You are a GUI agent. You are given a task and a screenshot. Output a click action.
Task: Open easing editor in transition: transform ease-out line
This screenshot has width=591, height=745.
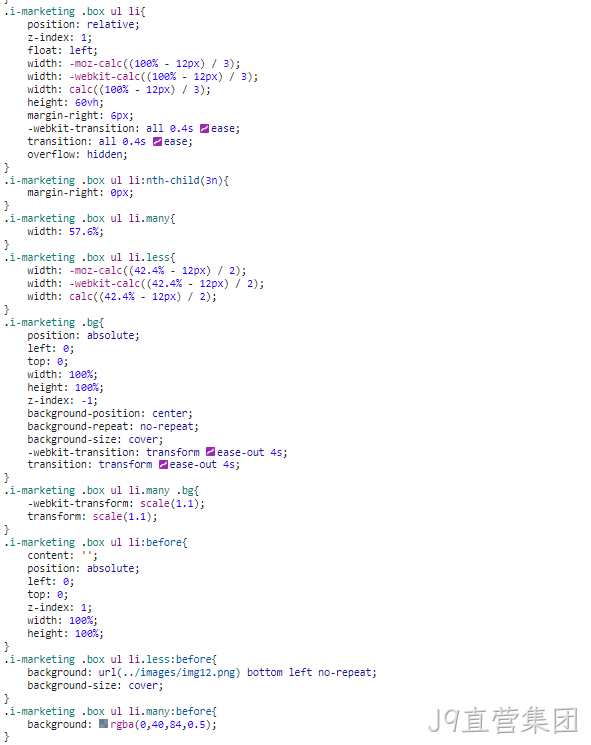163,465
